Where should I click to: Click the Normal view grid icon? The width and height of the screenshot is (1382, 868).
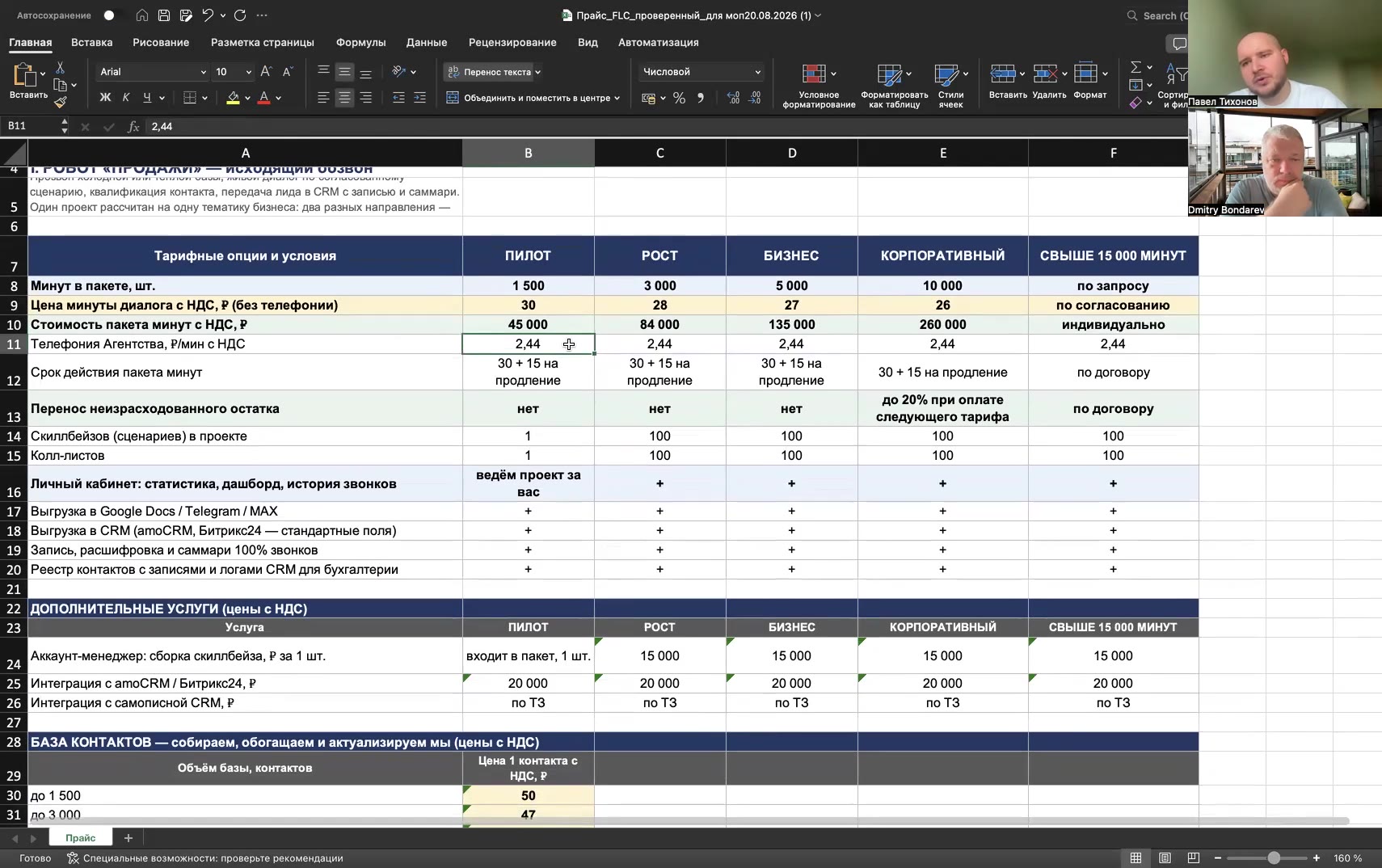click(x=1136, y=857)
